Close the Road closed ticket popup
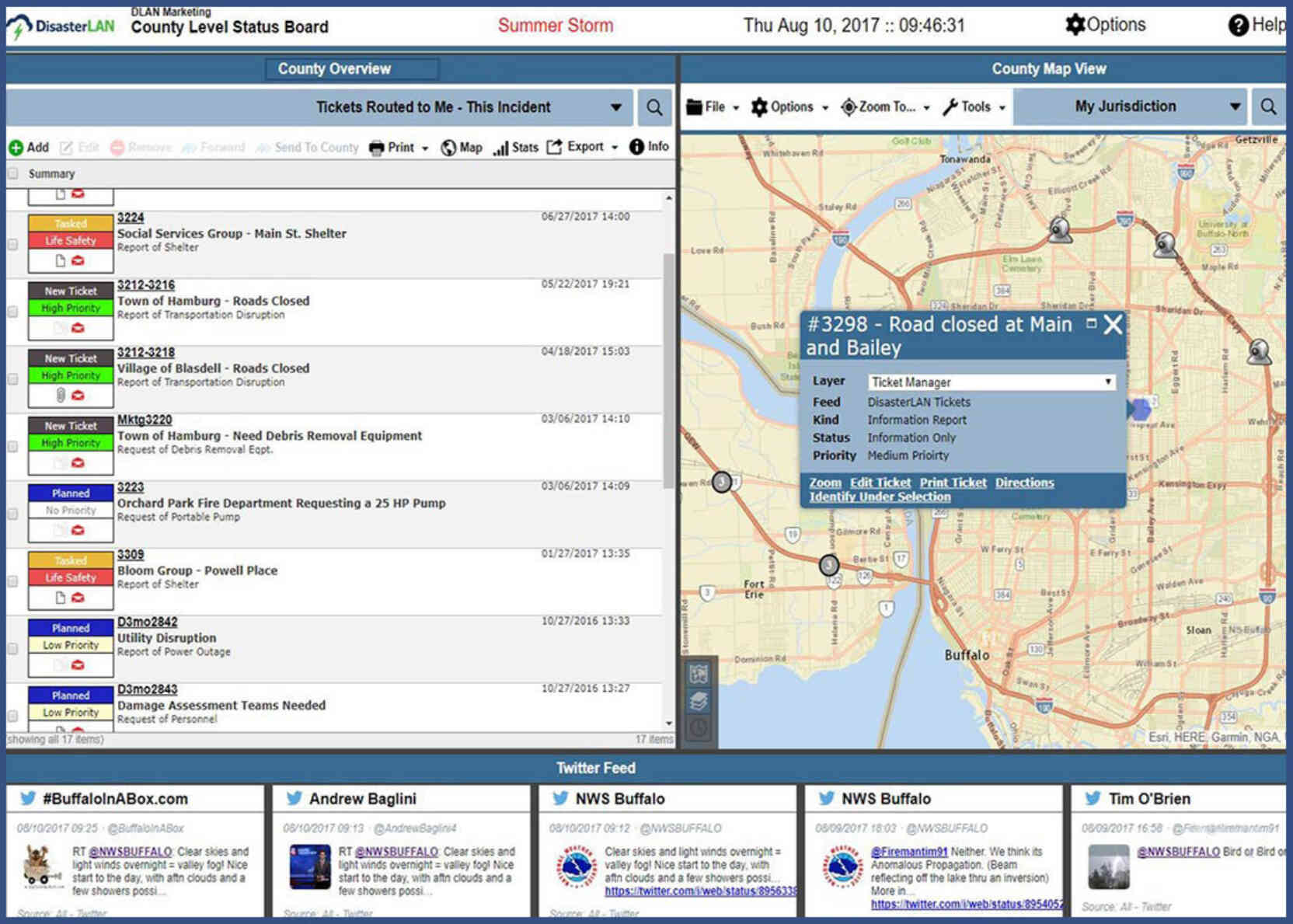1293x924 pixels. (x=1113, y=325)
